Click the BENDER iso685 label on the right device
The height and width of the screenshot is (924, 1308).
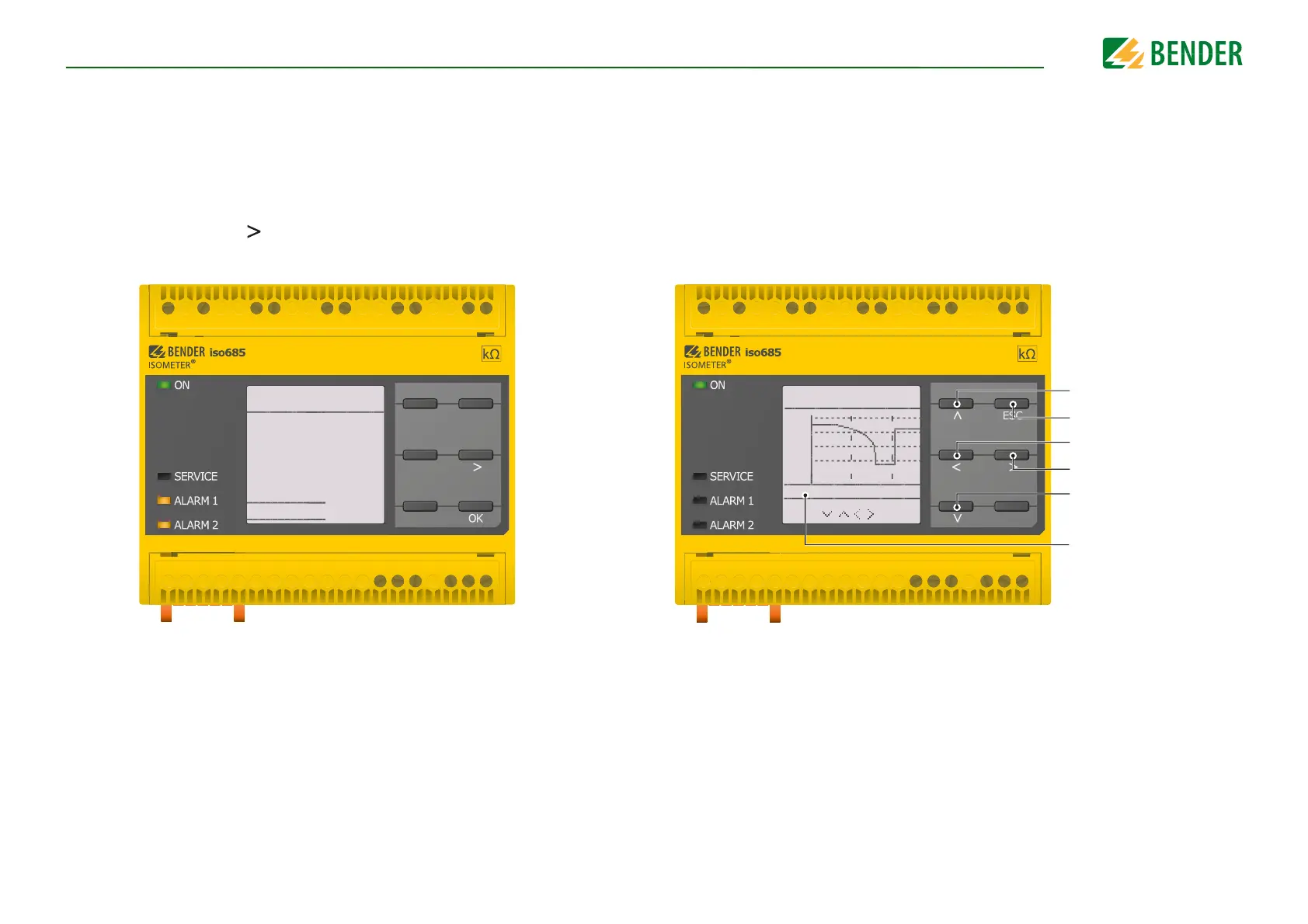click(x=733, y=352)
